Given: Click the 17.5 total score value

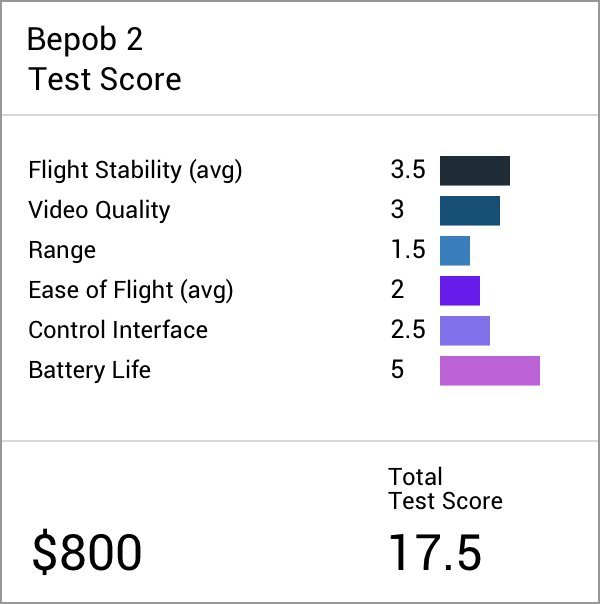Looking at the screenshot, I should (435, 553).
